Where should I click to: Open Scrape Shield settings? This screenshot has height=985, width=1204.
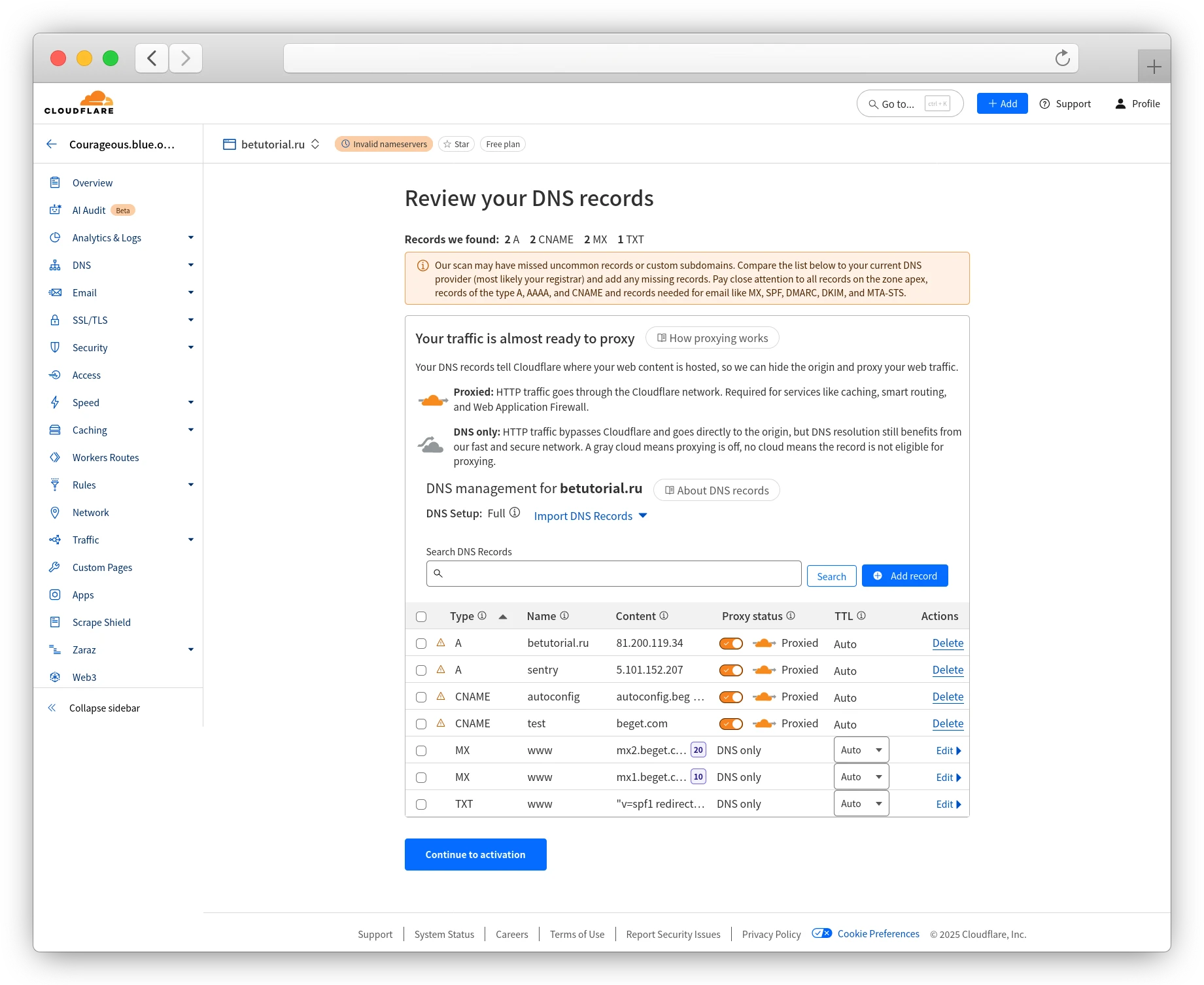(101, 622)
